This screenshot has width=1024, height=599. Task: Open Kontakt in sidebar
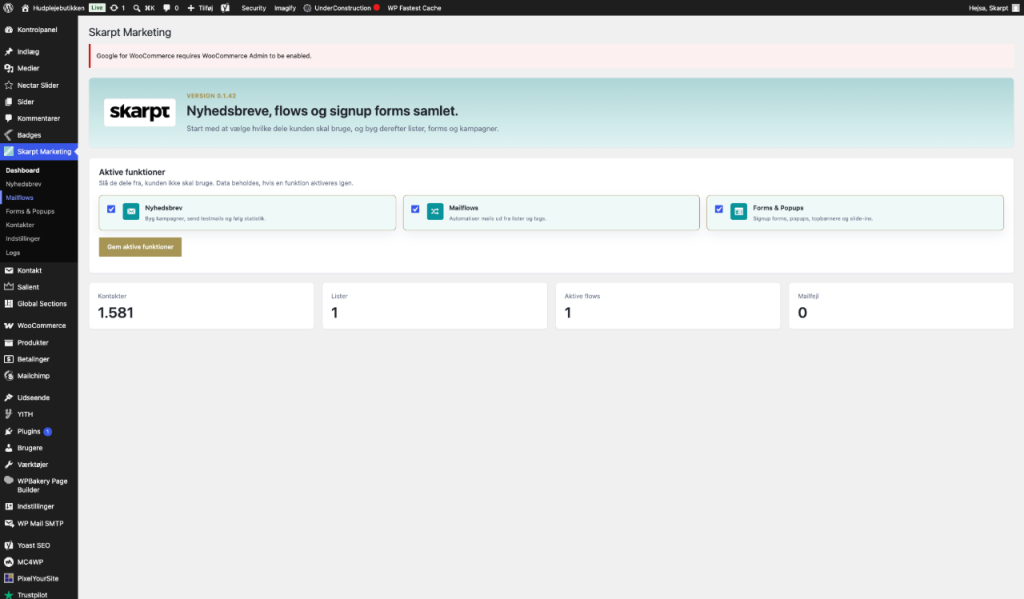pyautogui.click(x=39, y=270)
